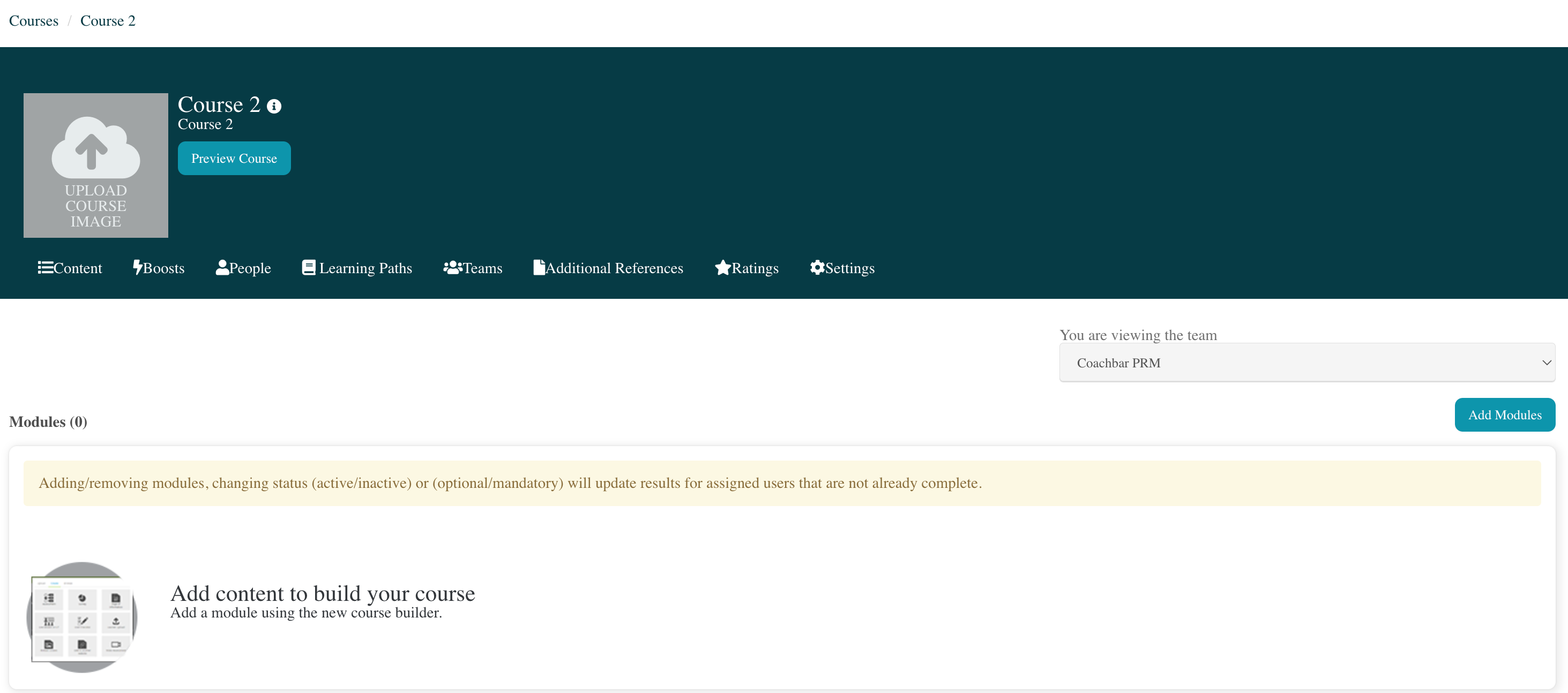Click the Boosts lightning bolt icon
The width and height of the screenshot is (1568, 693).
point(138,268)
